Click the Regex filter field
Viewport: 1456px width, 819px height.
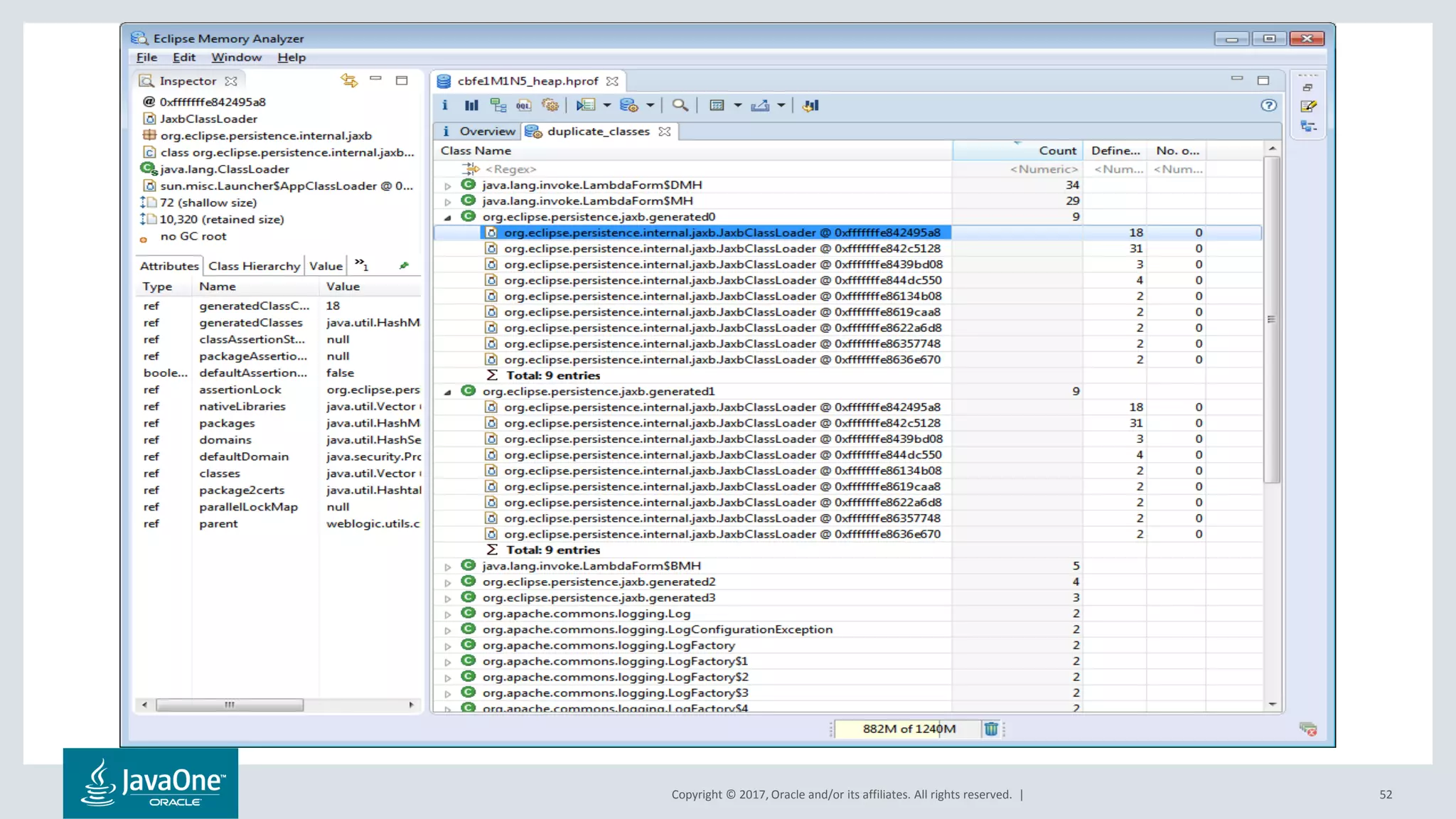693,168
